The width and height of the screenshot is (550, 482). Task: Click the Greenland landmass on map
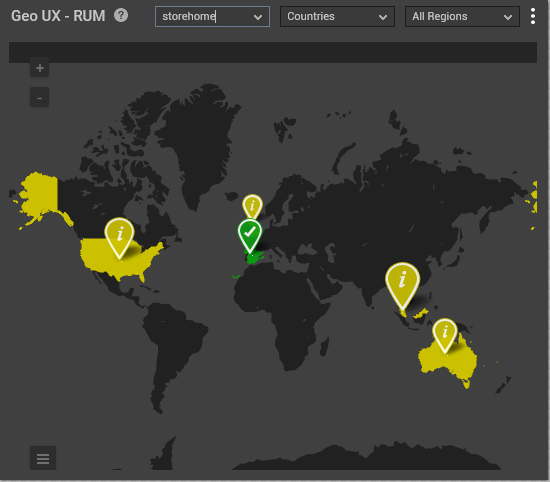[x=196, y=140]
